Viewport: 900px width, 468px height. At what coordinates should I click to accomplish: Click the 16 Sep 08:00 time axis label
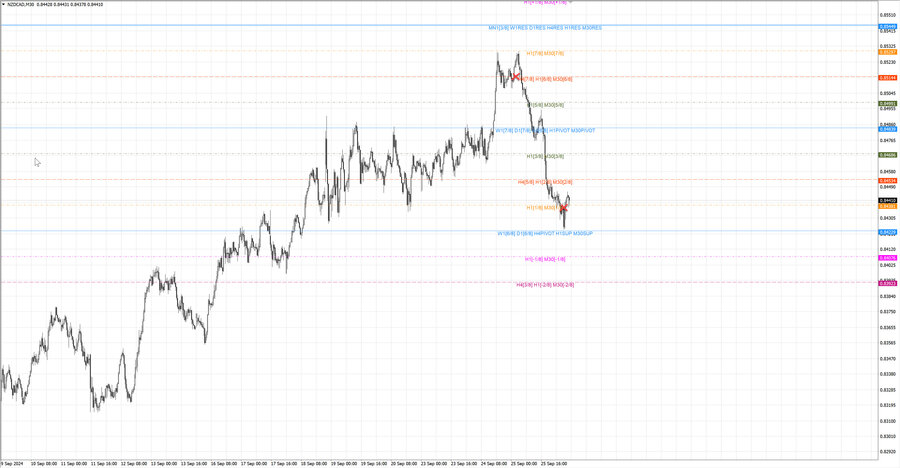(x=223, y=463)
